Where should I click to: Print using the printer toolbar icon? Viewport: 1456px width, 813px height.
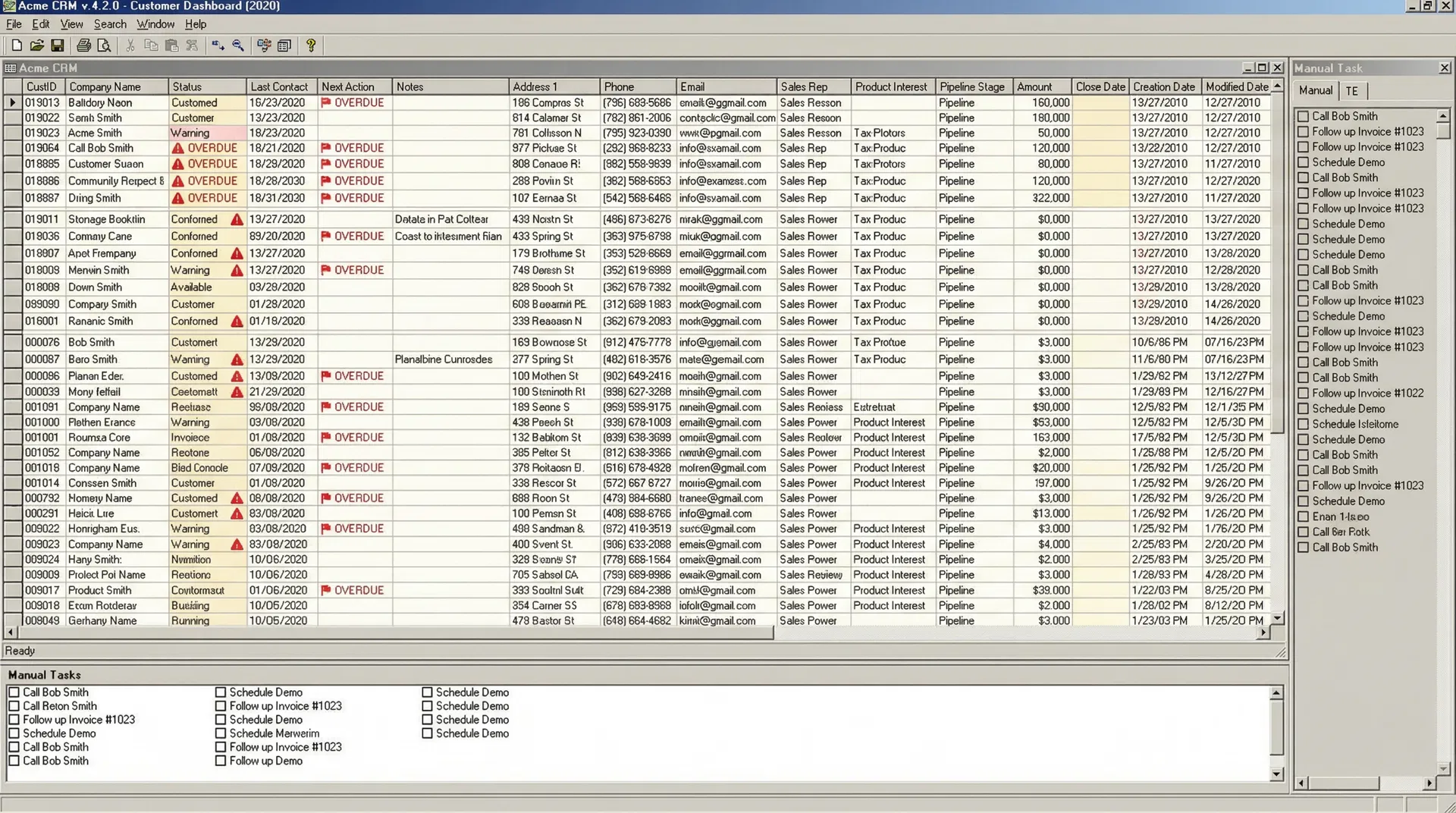83,46
